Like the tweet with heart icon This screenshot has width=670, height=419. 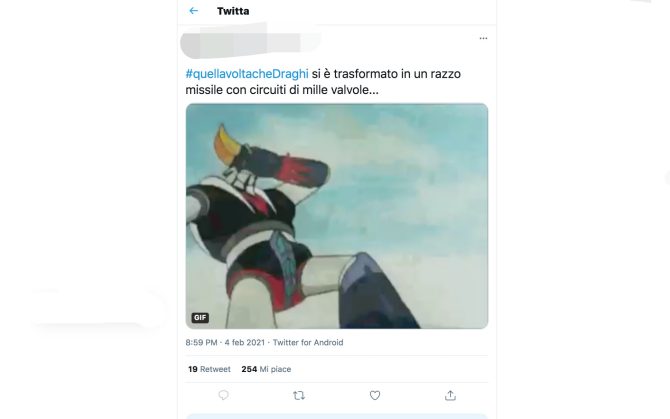(375, 396)
